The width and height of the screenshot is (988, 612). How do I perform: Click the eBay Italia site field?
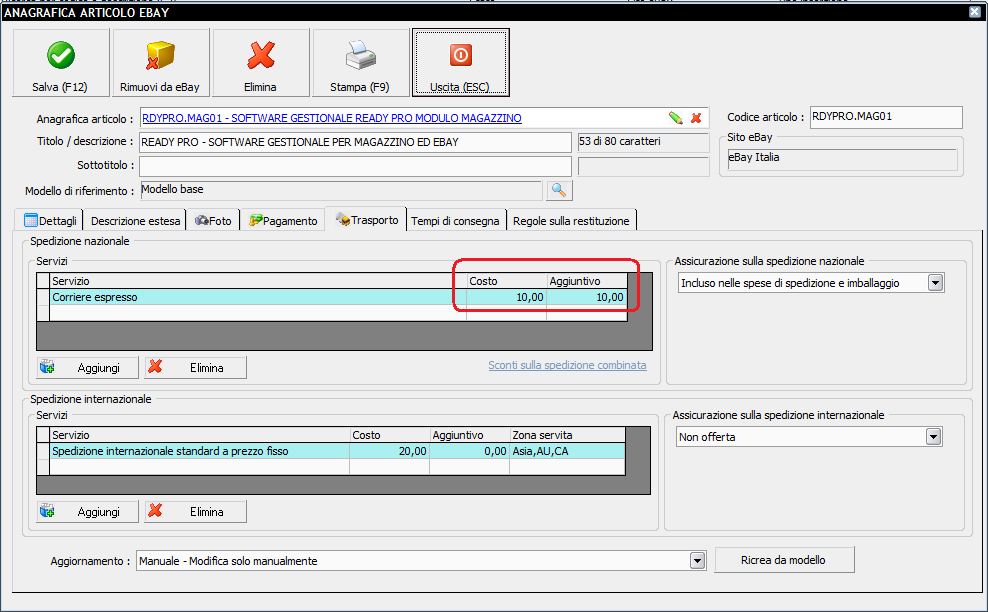[x=842, y=158]
